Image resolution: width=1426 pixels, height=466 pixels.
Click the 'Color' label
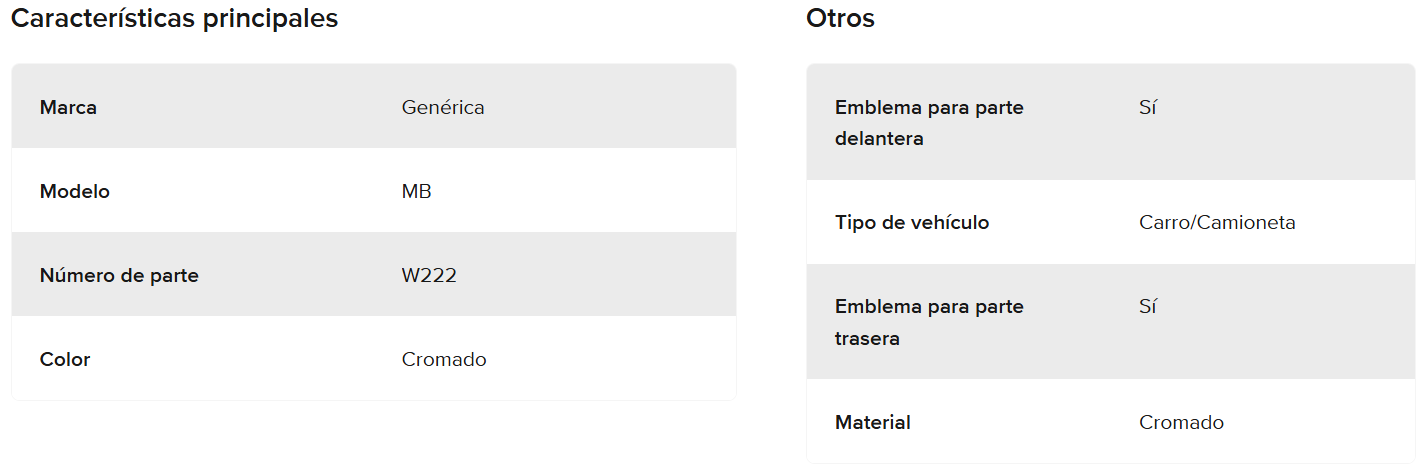tap(65, 359)
